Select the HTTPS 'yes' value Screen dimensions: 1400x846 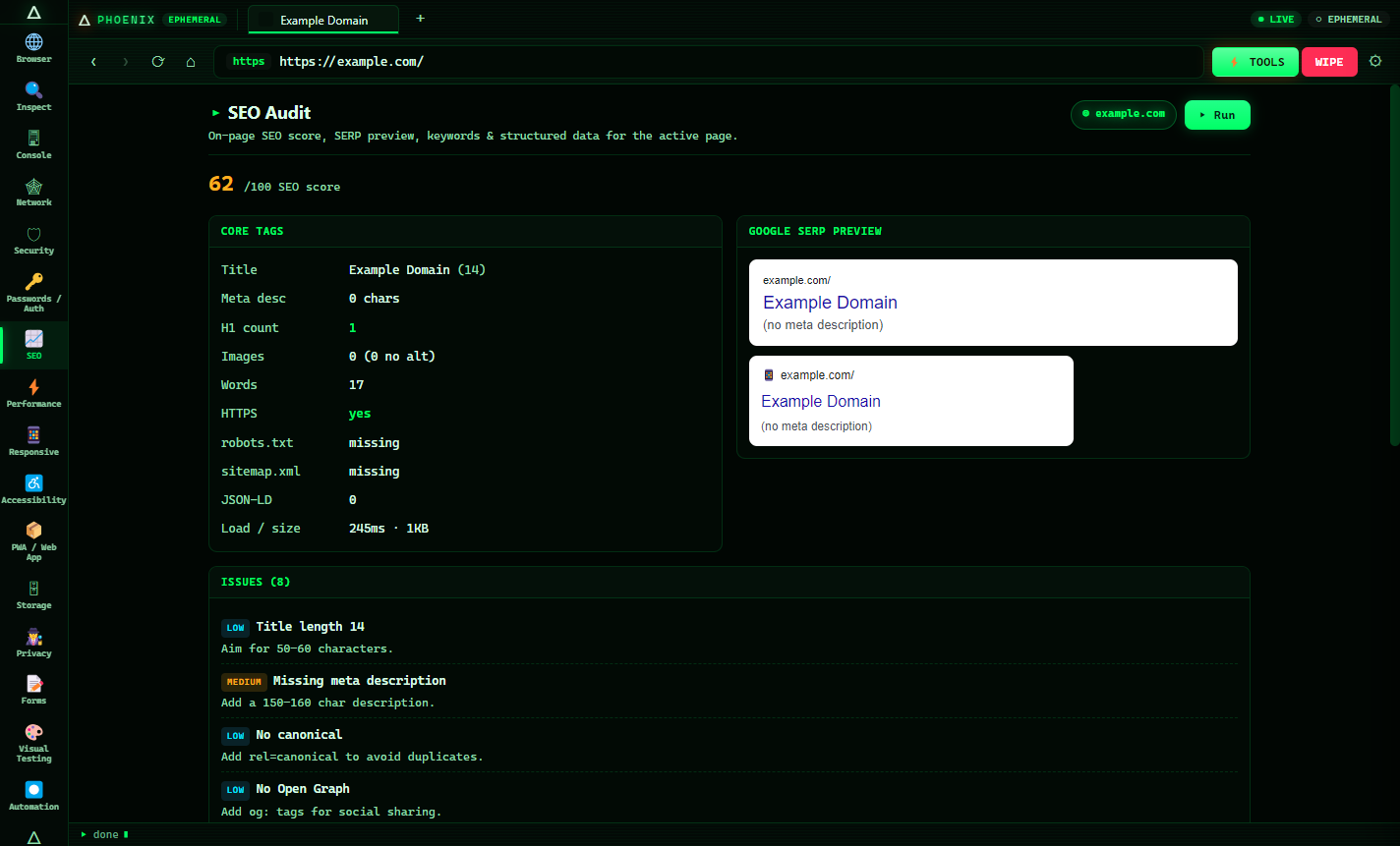[360, 414]
